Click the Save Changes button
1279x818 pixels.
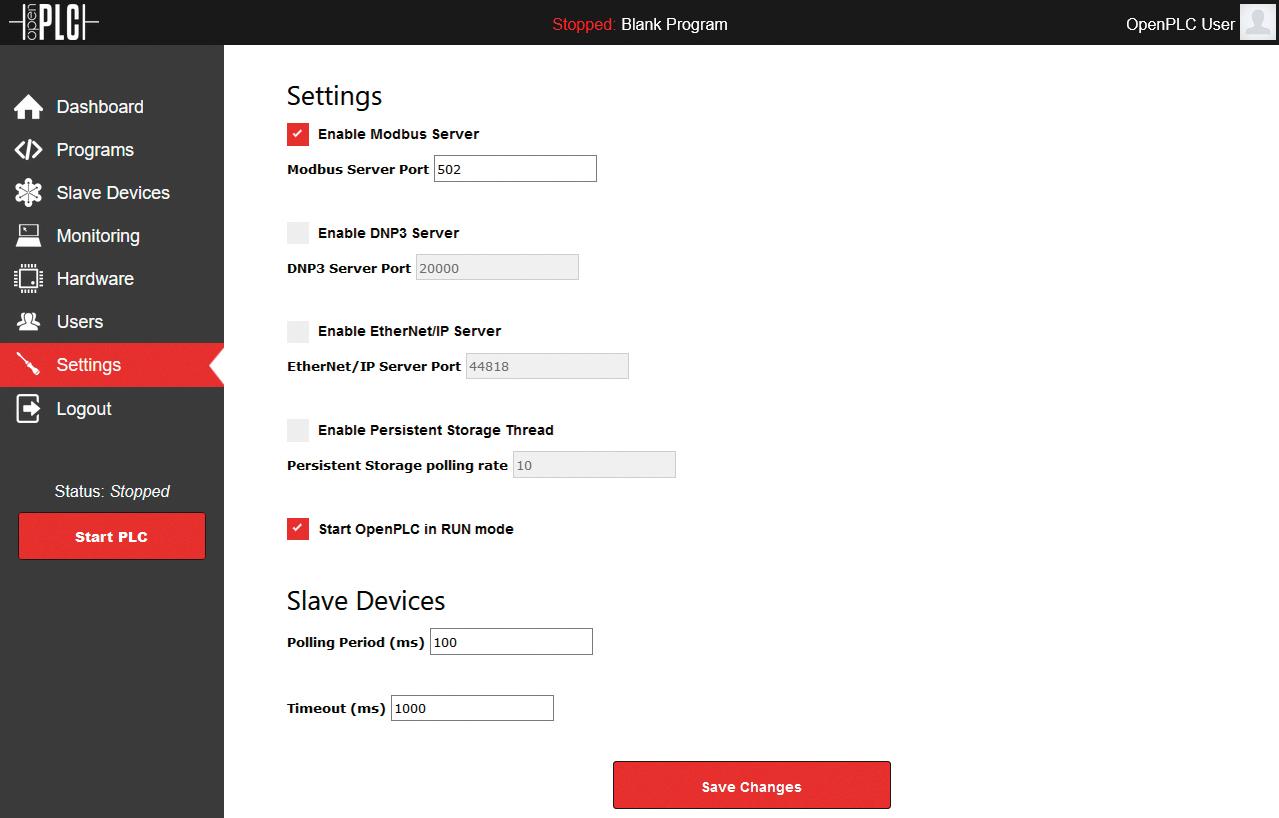pyautogui.click(x=752, y=785)
